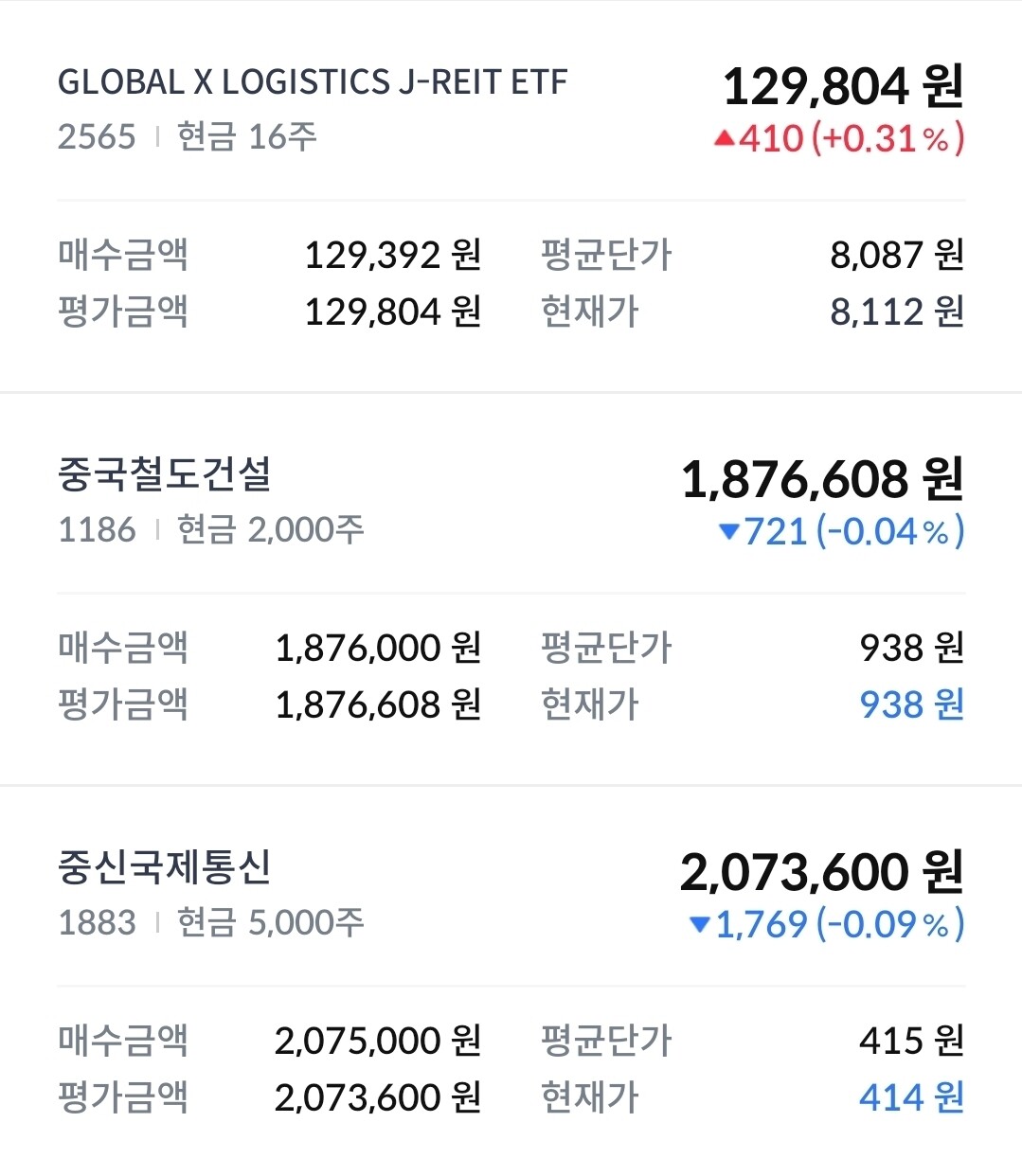Click the 현금 5,000주 holding quantity
Screen dimensions: 1022x1176
pyautogui.click(x=271, y=922)
